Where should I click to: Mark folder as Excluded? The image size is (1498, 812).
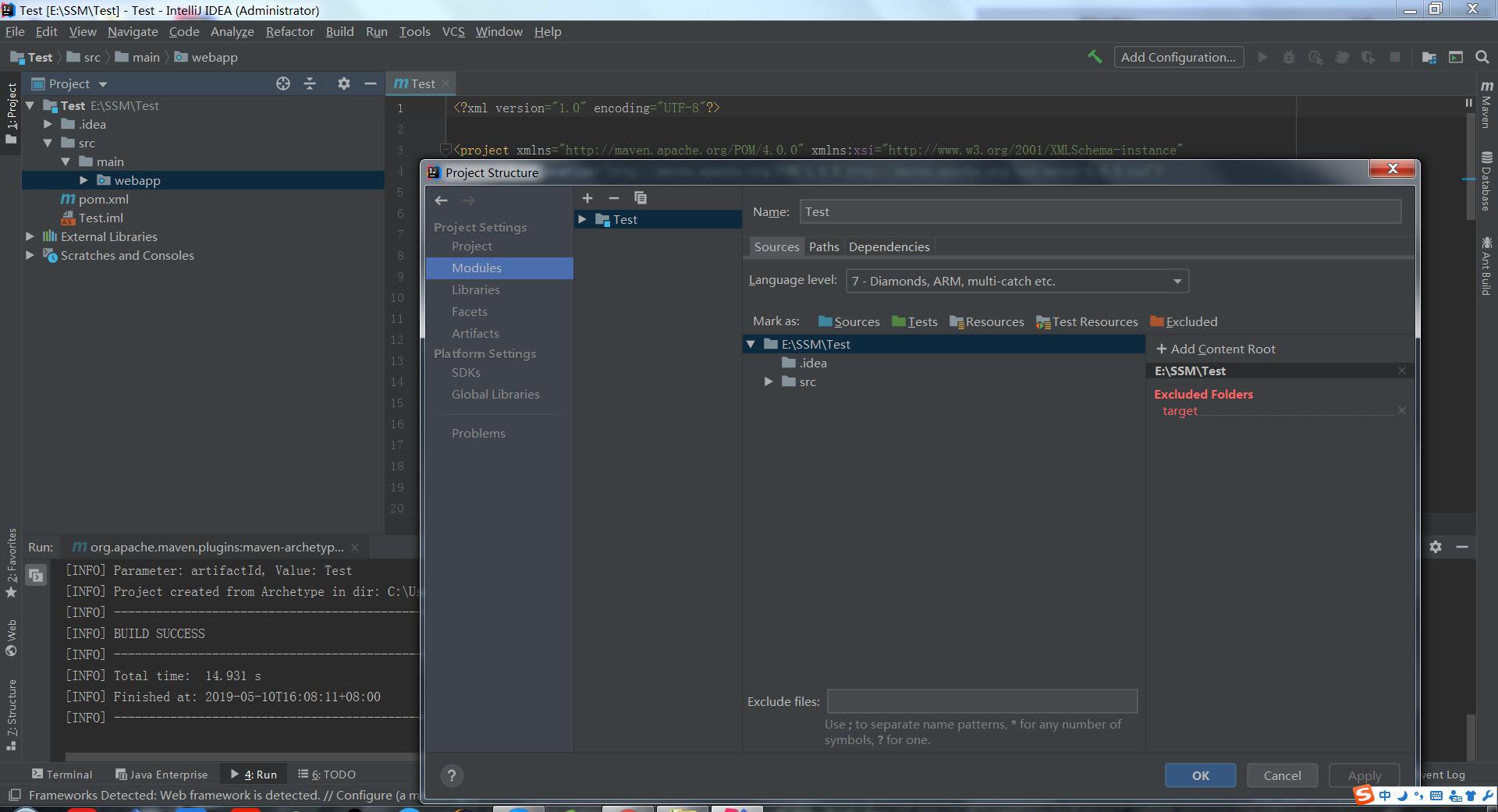[1184, 321]
